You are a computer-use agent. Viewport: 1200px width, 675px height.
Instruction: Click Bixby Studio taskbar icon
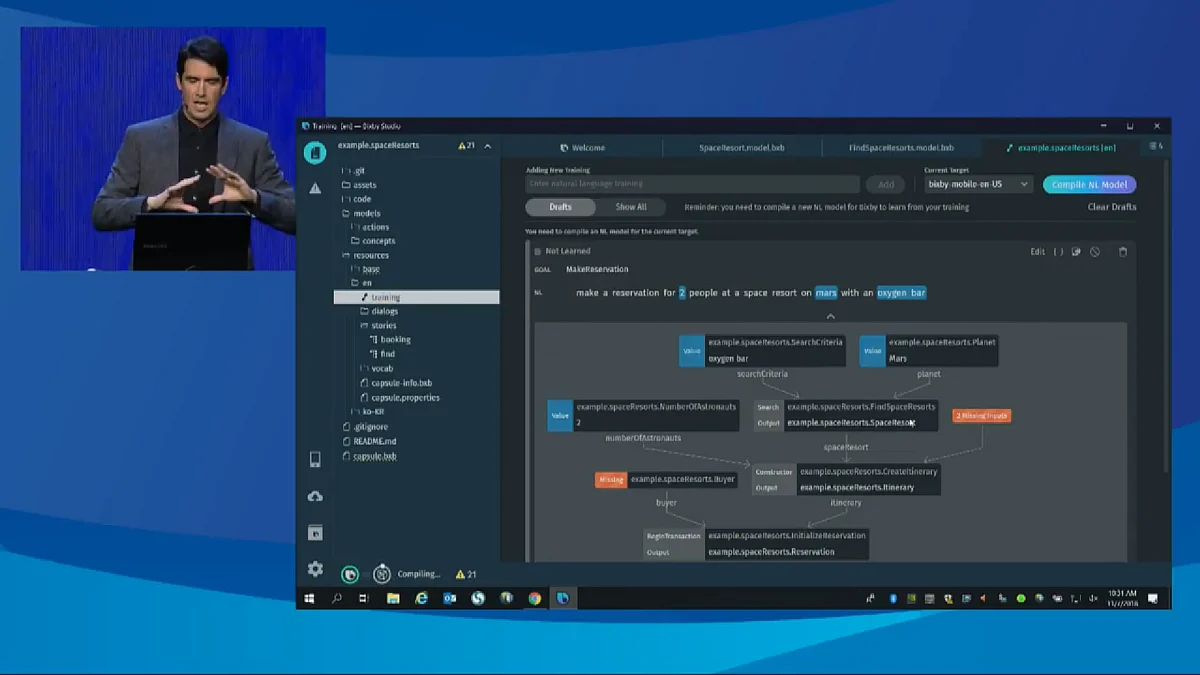pyautogui.click(x=563, y=598)
